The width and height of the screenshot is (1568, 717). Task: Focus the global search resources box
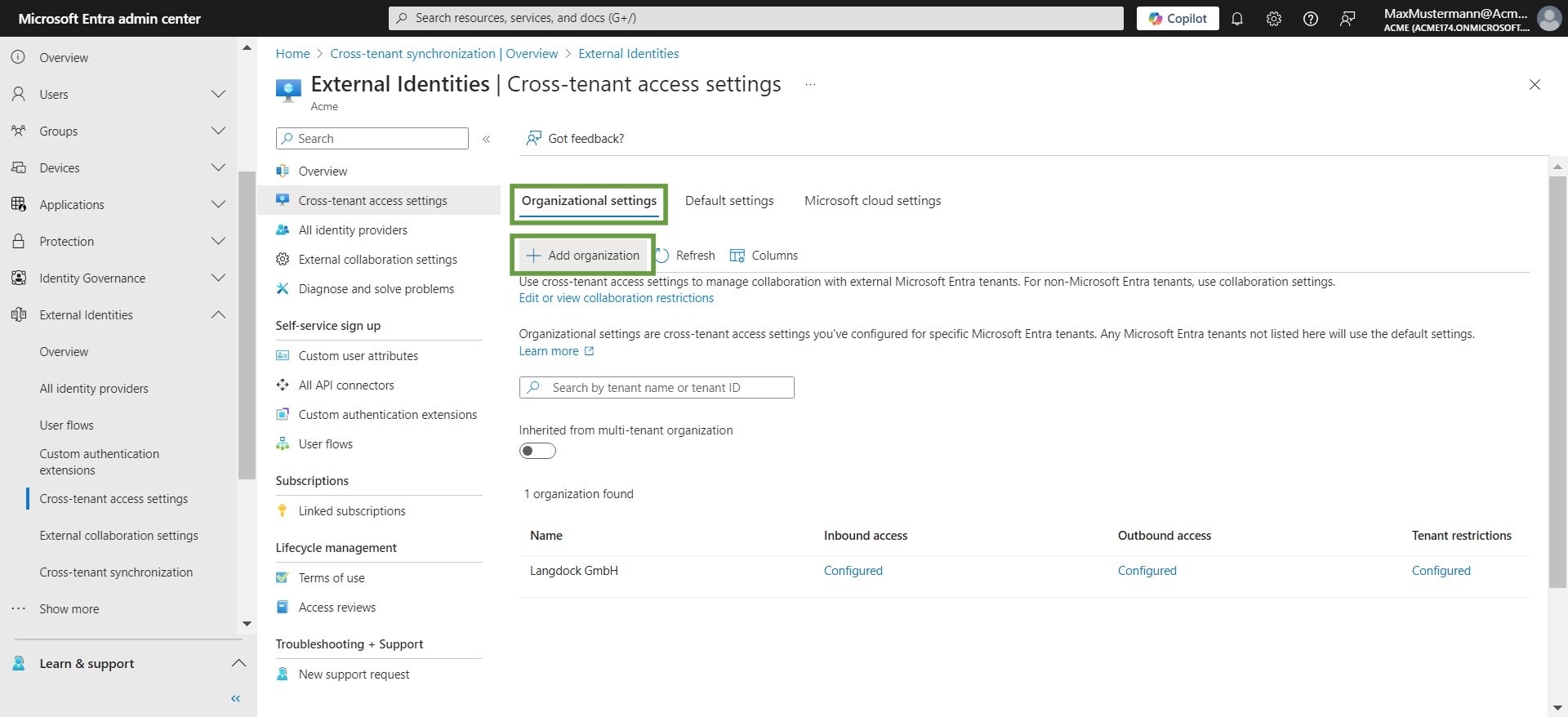click(756, 18)
